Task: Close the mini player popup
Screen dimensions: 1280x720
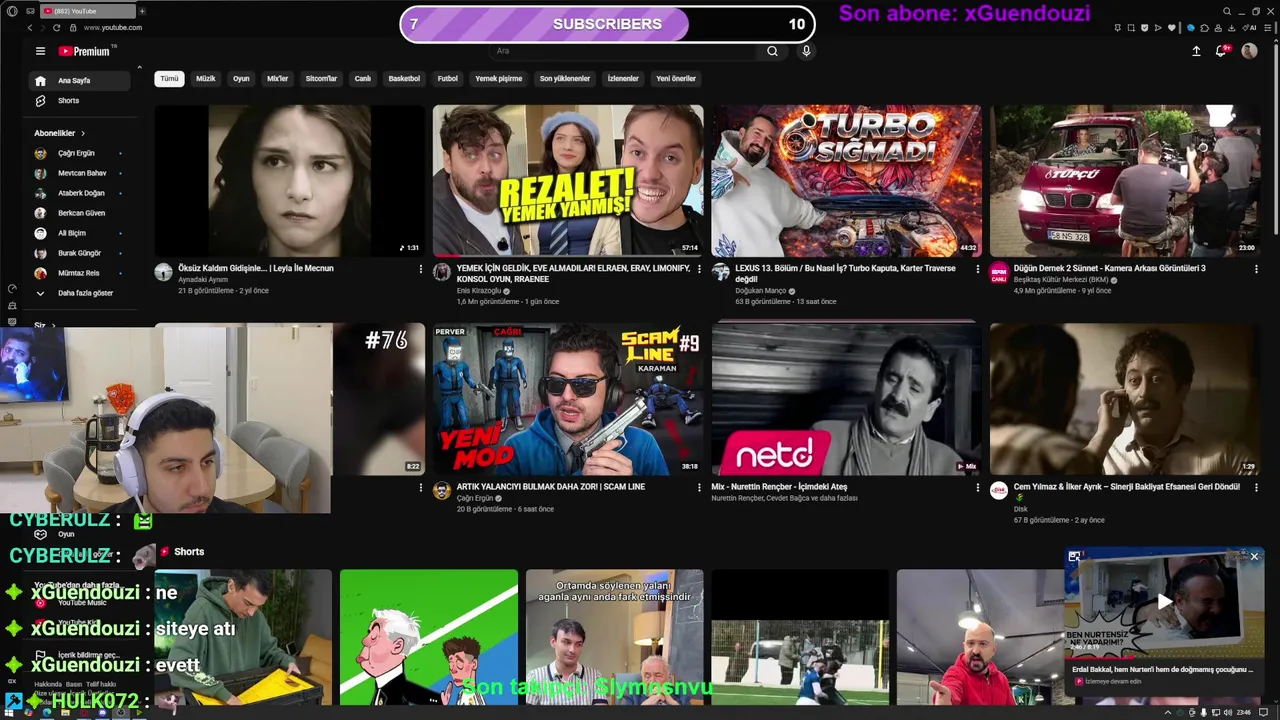Action: pyautogui.click(x=1254, y=556)
